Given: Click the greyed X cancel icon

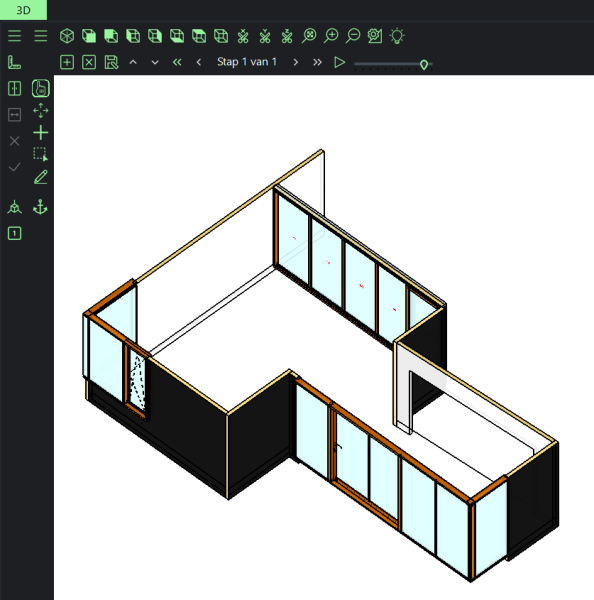Looking at the screenshot, I should coord(15,141).
